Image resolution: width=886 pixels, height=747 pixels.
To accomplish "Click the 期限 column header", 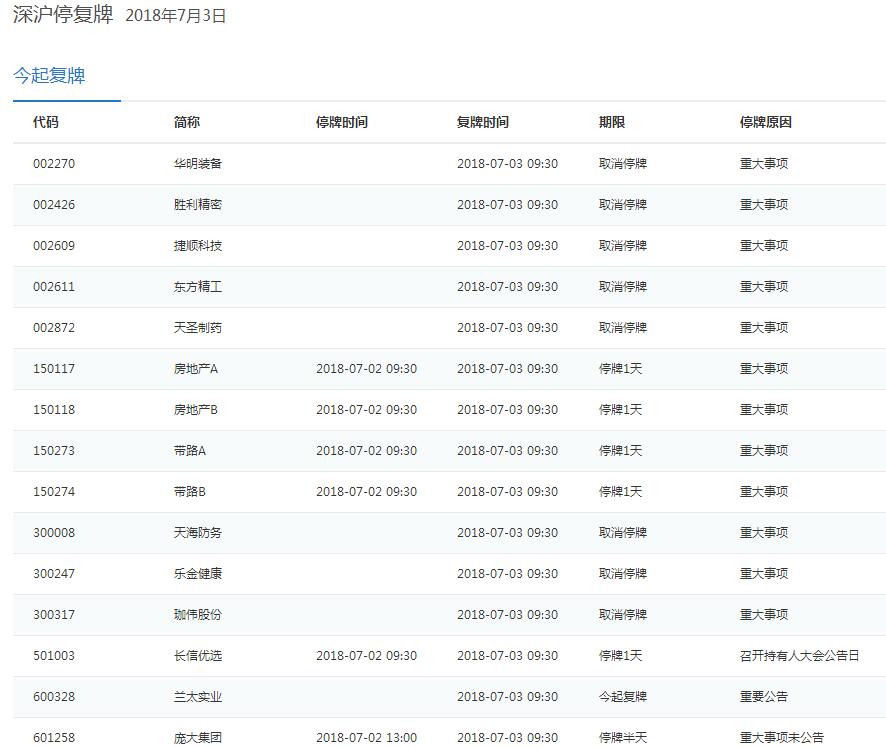I will 612,122.
